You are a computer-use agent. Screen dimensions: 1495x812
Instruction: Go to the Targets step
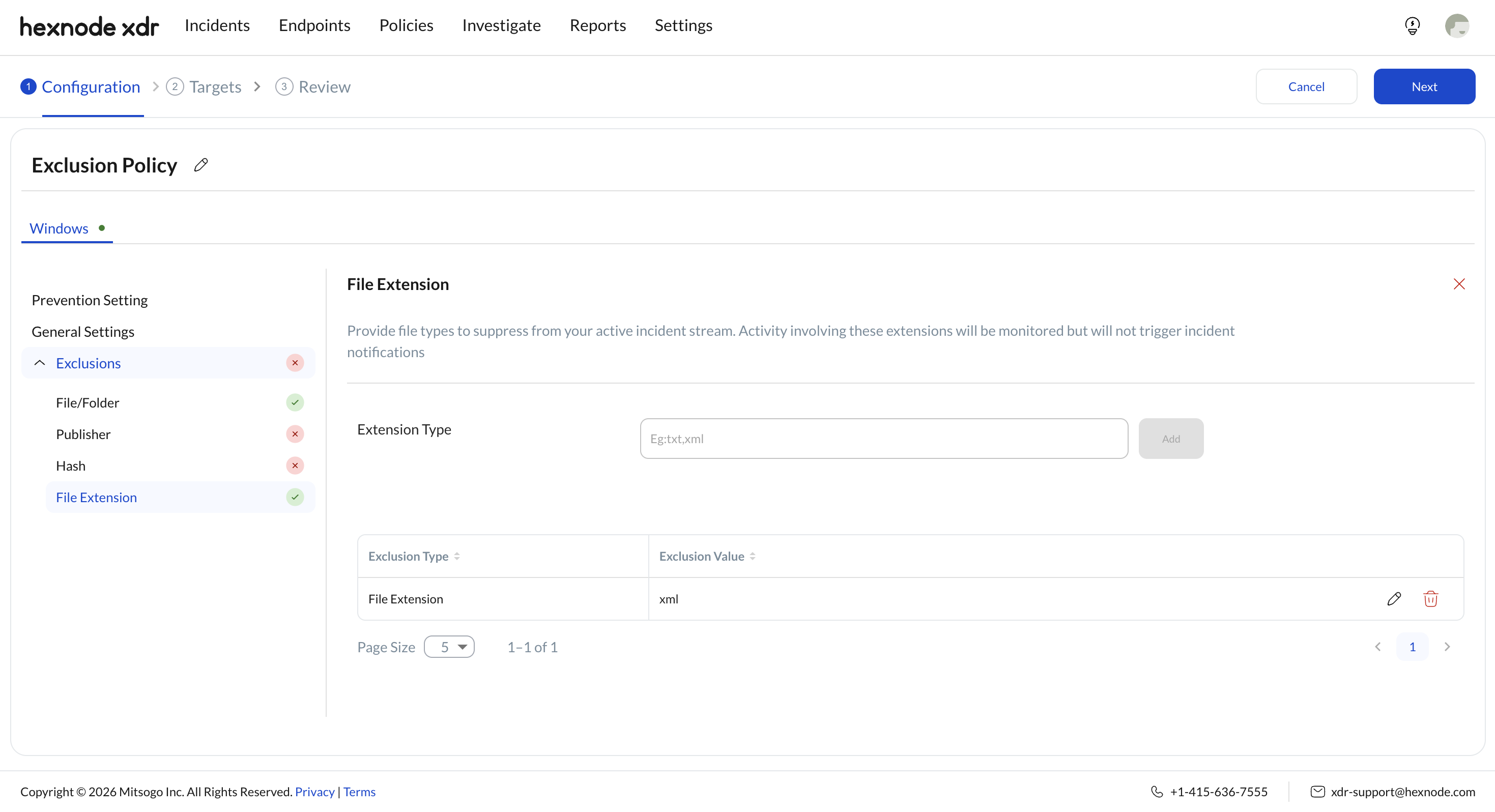click(x=204, y=87)
